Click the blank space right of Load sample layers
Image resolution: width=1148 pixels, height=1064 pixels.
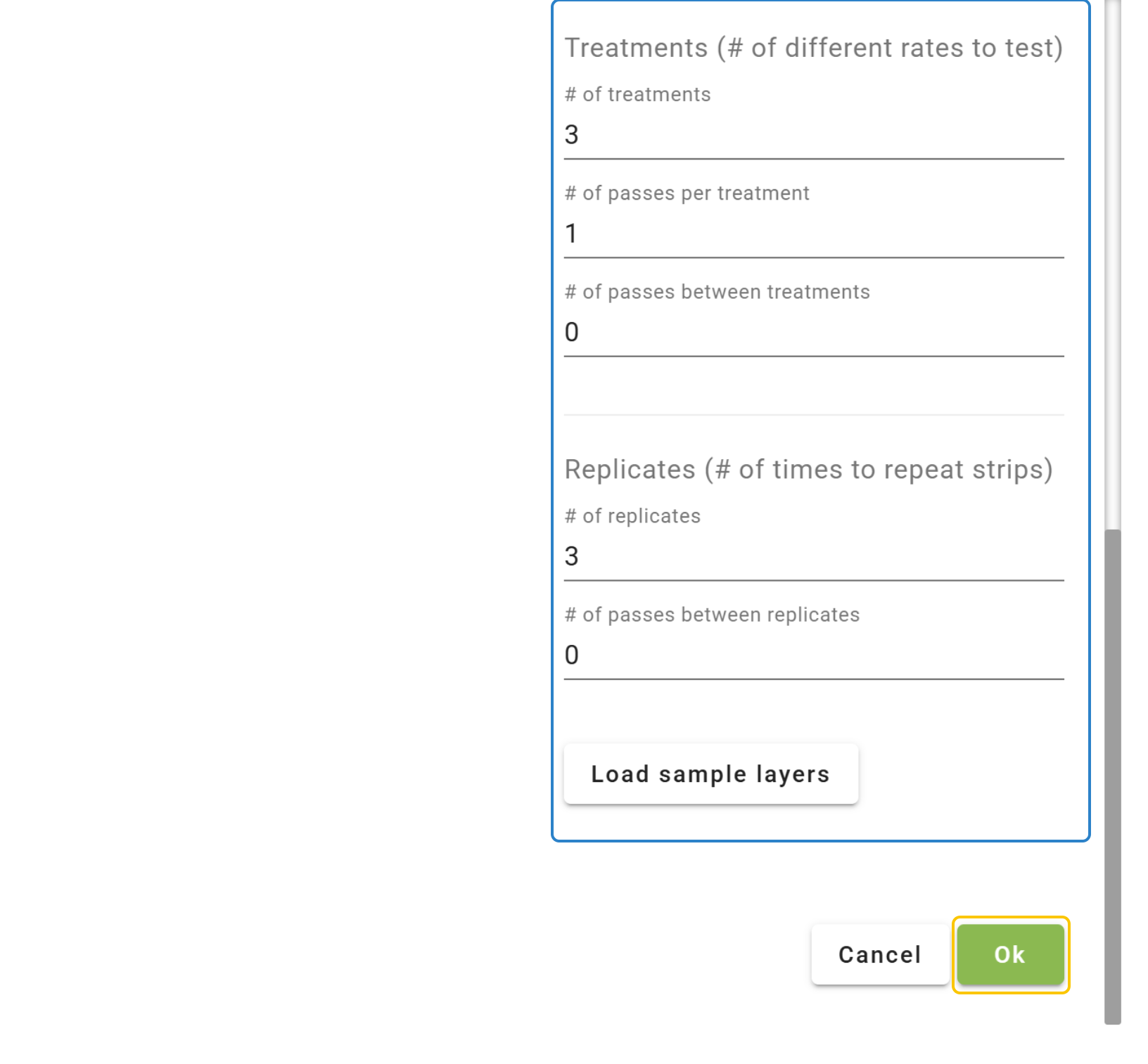pyautogui.click(x=971, y=774)
